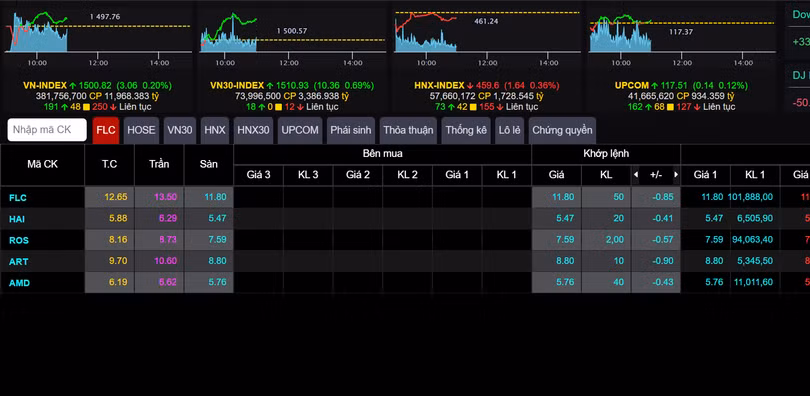
Task: Switch to the HNX30 tab
Action: coord(253,130)
